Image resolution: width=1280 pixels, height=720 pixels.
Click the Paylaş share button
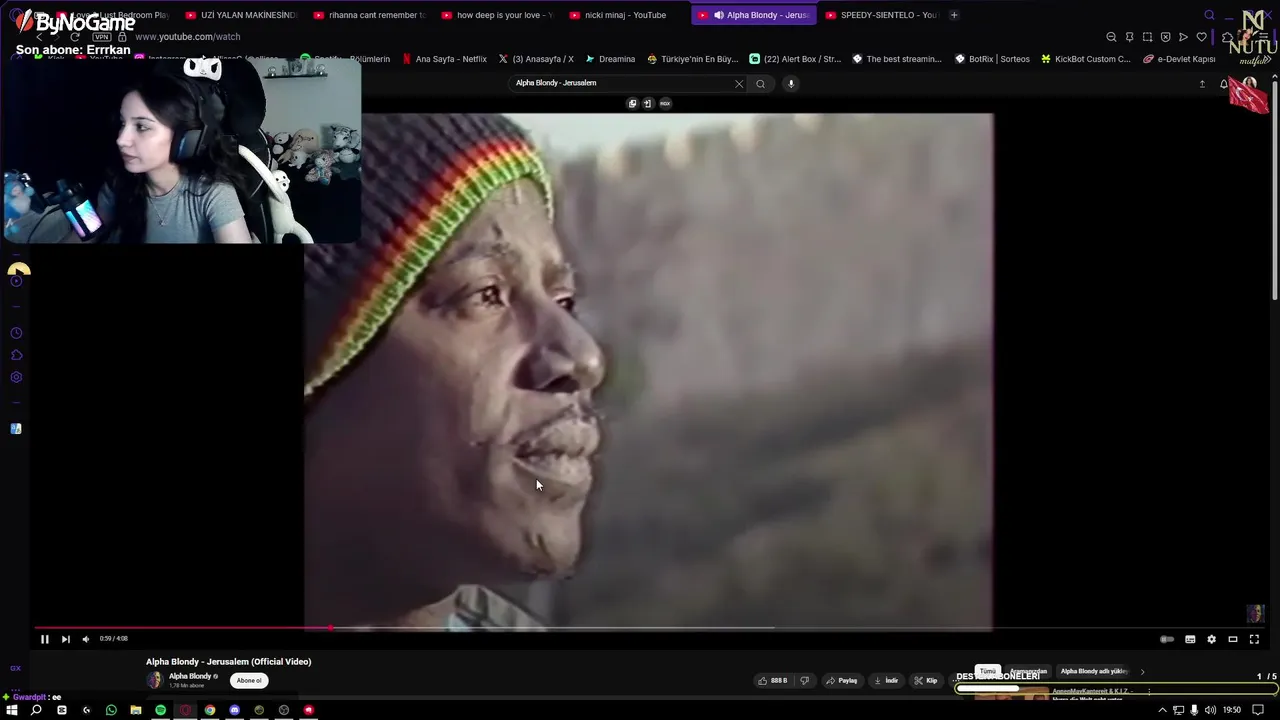pyautogui.click(x=842, y=680)
